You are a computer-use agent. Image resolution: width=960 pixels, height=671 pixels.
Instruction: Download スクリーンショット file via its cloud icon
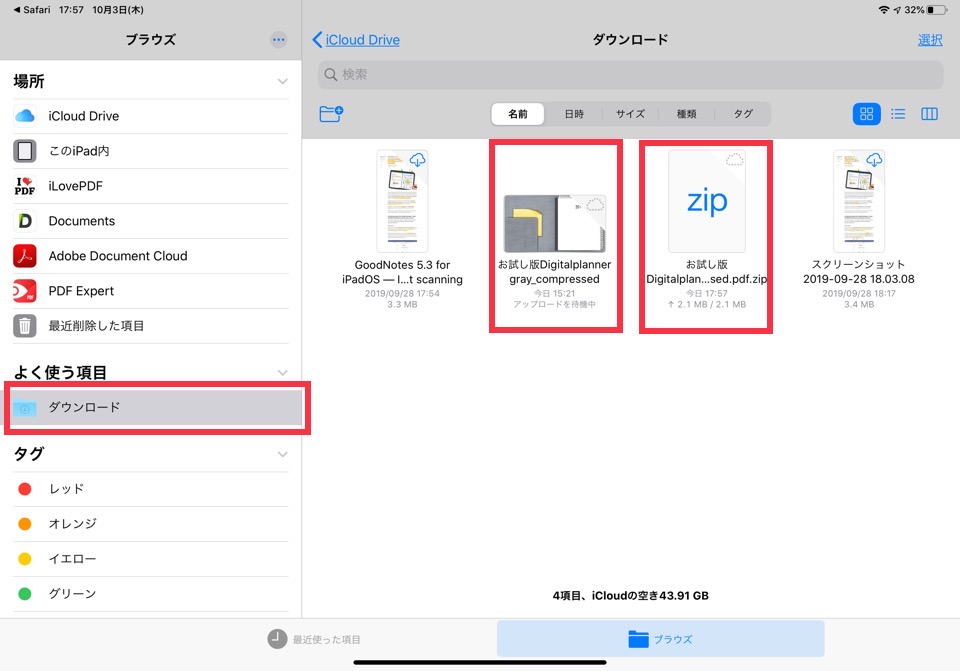[x=874, y=160]
